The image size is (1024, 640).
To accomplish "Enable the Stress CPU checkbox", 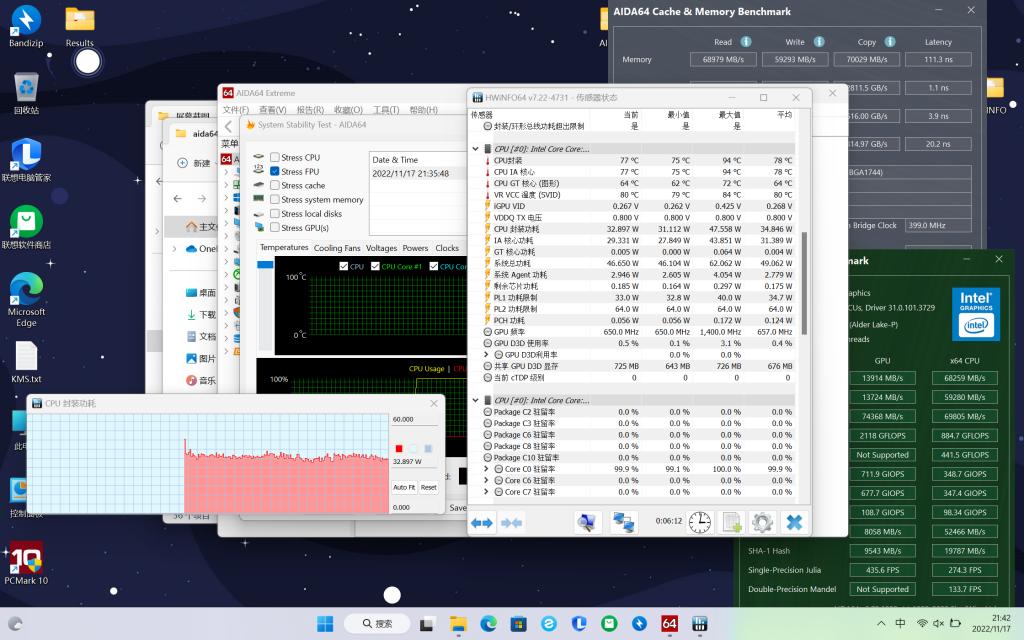I will pyautogui.click(x=275, y=158).
